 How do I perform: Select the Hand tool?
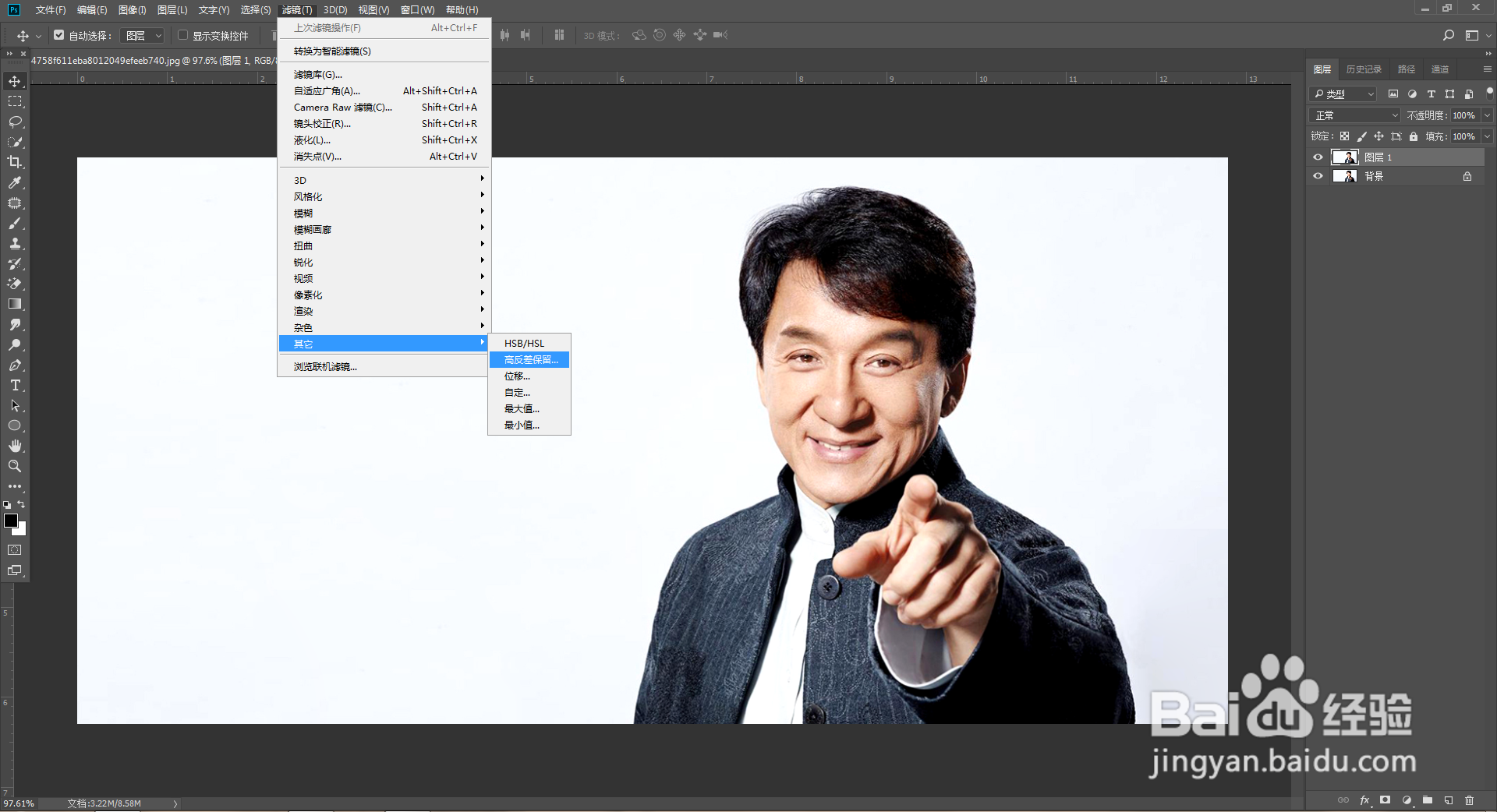point(15,446)
